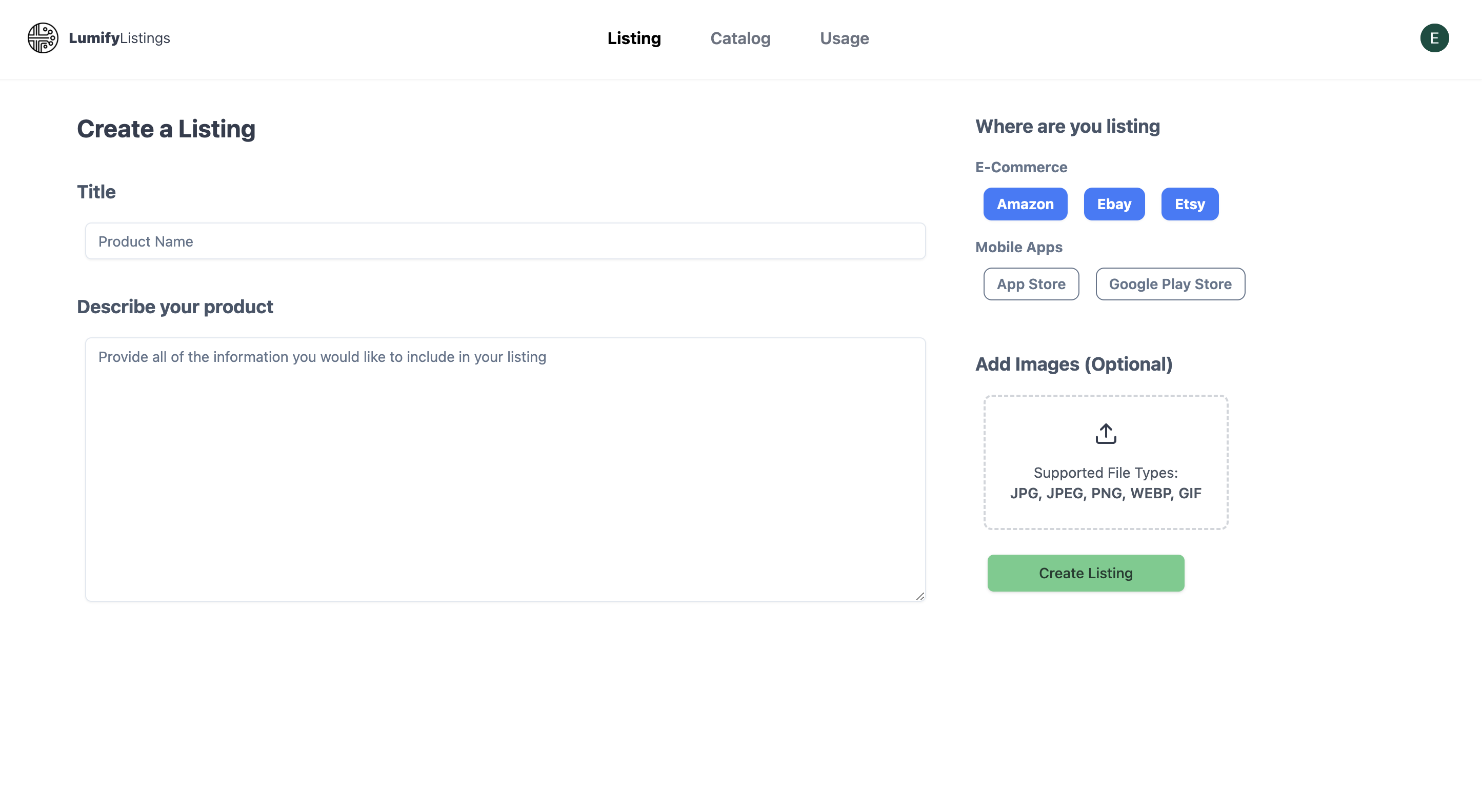This screenshot has width=1482, height=812.
Task: Open the user avatar E menu
Action: click(1434, 38)
